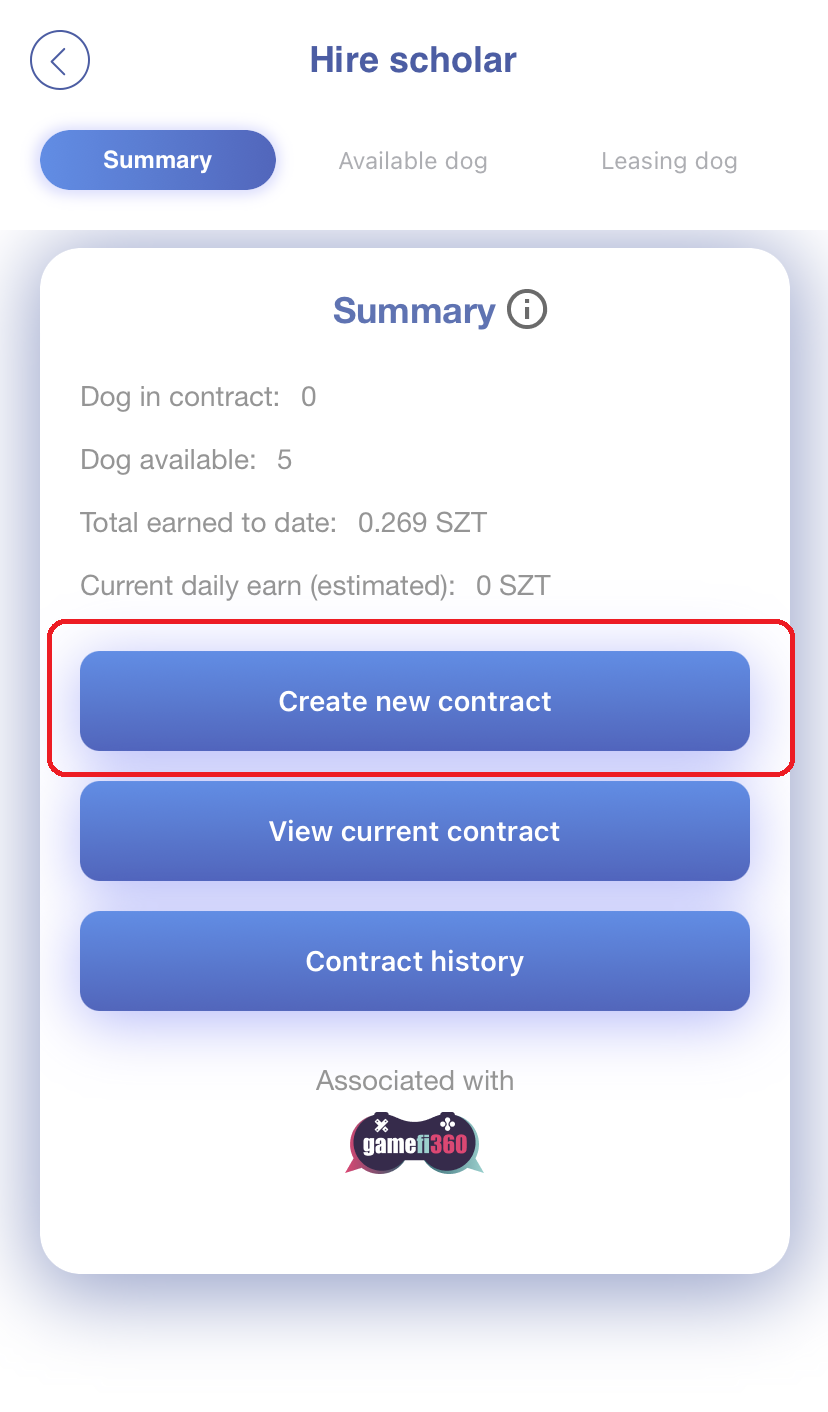Click the 0 SZT daily estimate value
Image resolution: width=828 pixels, height=1412 pixels.
[513, 585]
